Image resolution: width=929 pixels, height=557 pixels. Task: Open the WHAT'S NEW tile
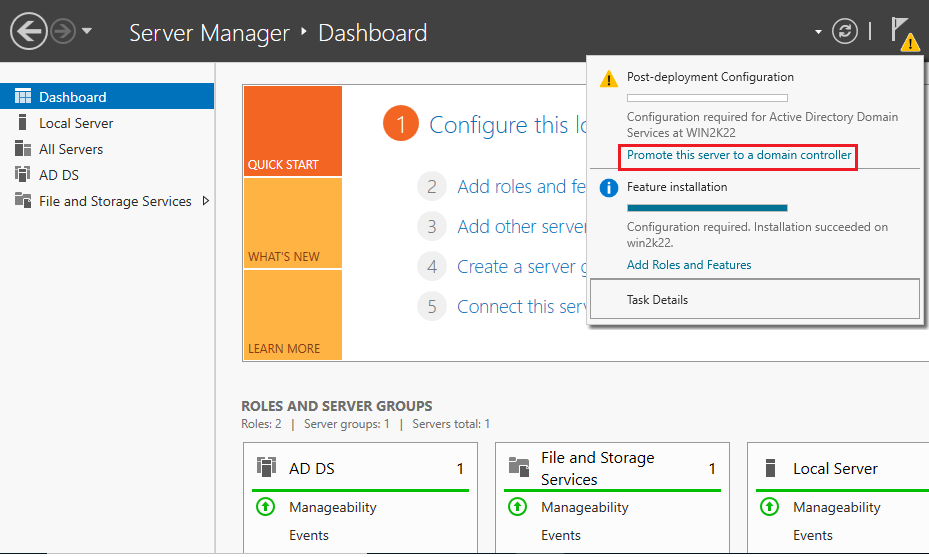(x=293, y=223)
